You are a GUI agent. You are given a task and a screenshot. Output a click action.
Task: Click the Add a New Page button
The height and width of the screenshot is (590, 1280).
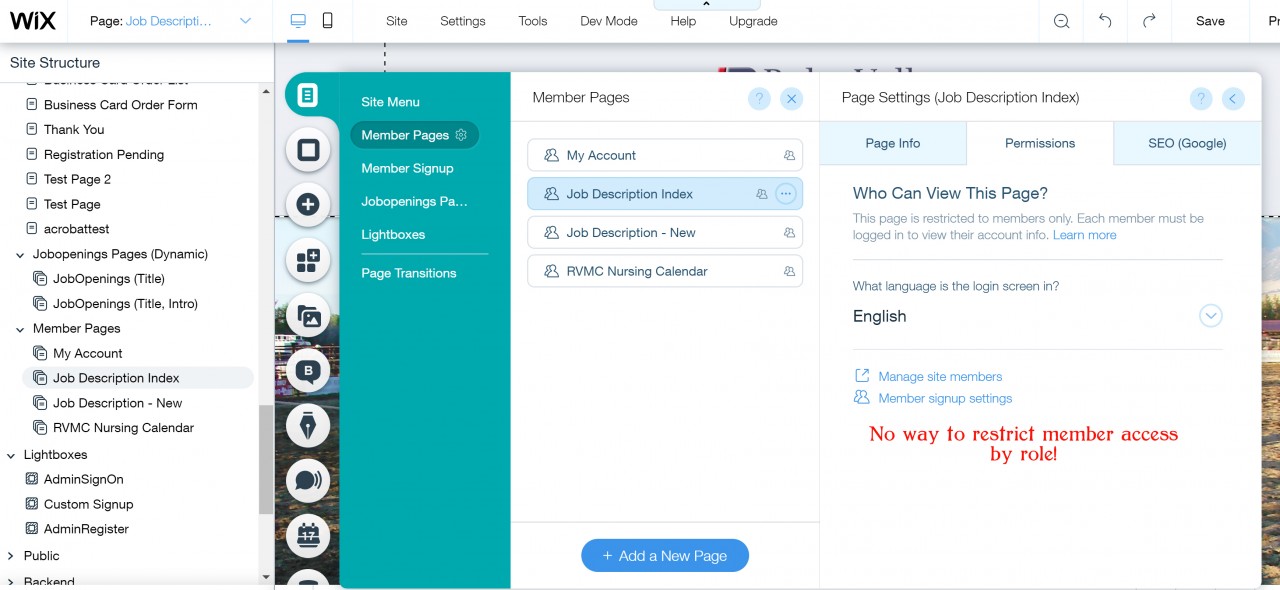(x=665, y=556)
